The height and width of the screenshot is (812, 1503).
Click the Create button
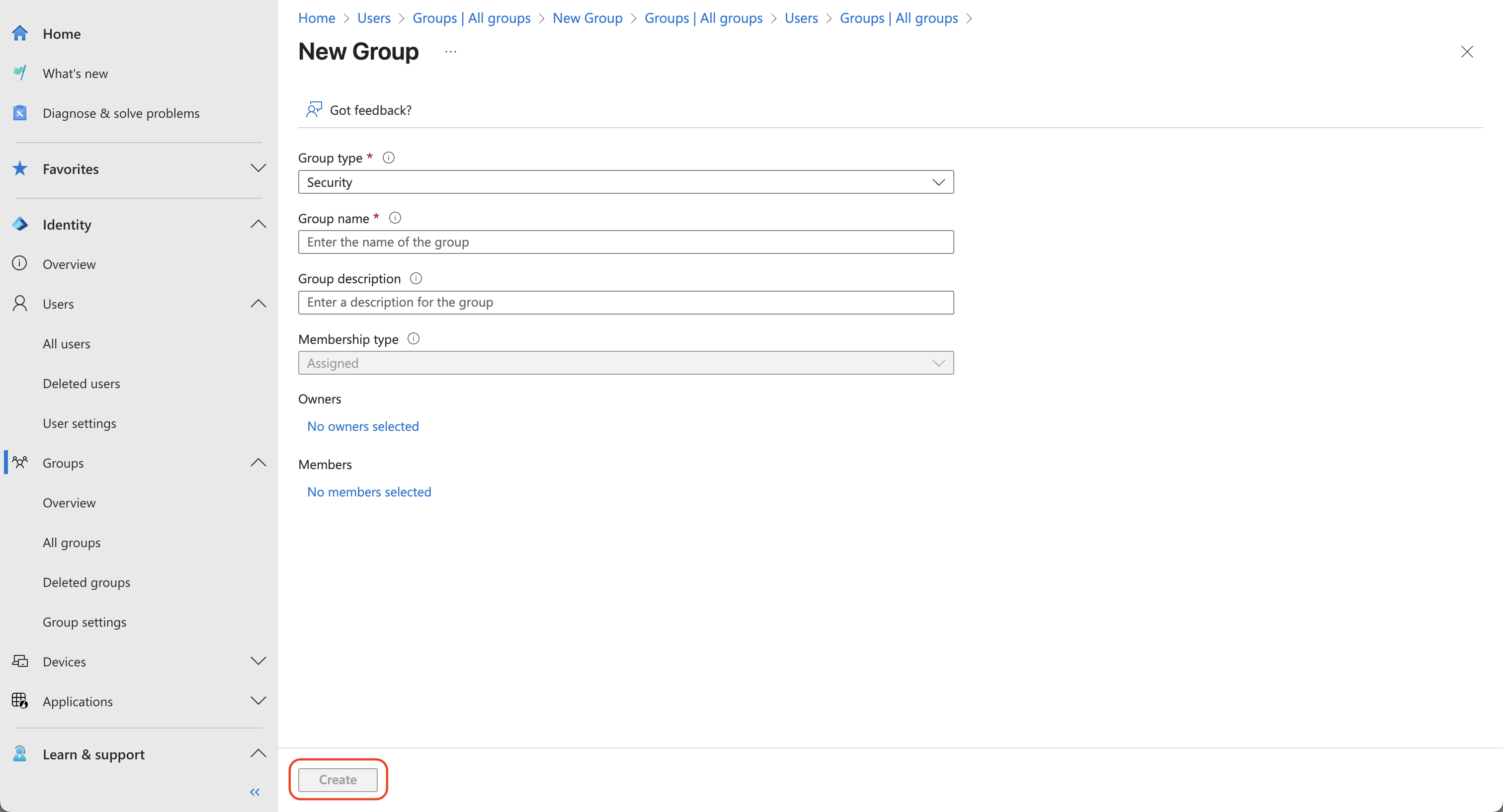coord(338,779)
